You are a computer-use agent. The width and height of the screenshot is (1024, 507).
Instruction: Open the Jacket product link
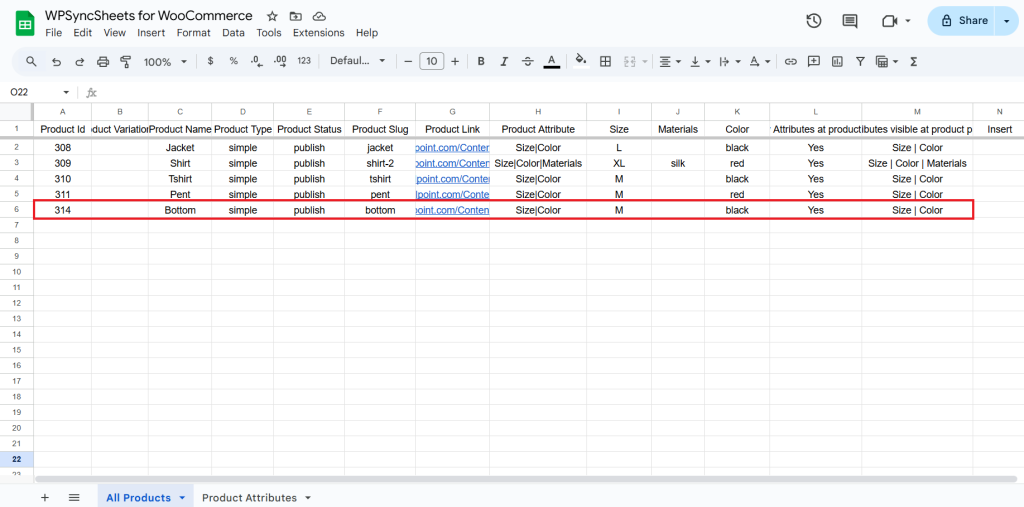pyautogui.click(x=452, y=148)
